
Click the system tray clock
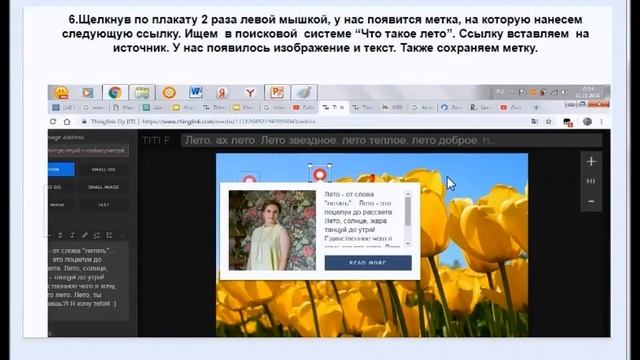click(x=587, y=92)
